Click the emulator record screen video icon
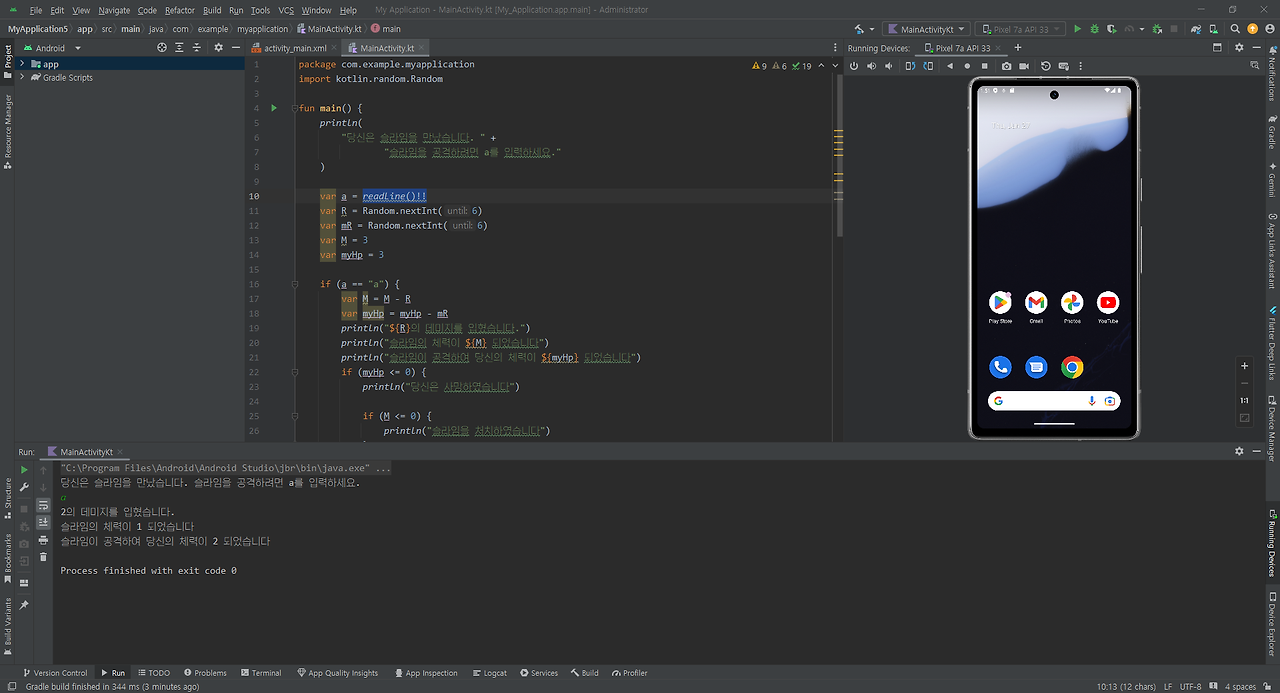Viewport: 1280px width, 693px height. pos(1025,66)
